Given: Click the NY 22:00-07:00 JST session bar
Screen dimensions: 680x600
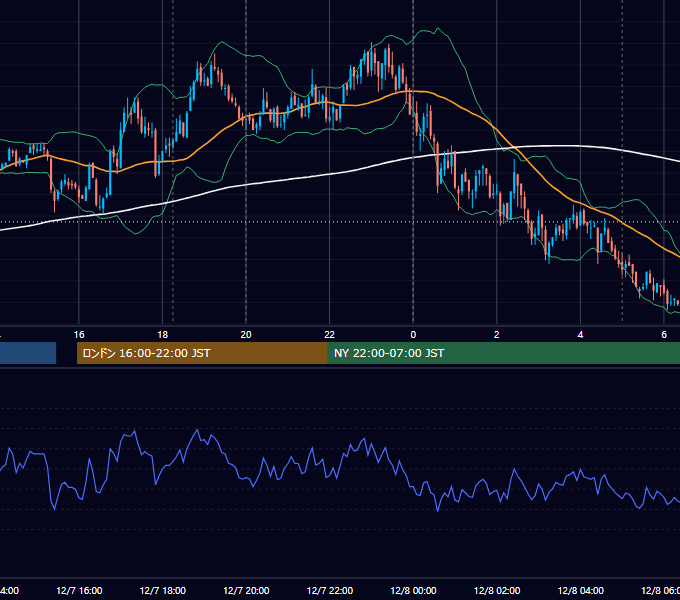Looking at the screenshot, I should (x=503, y=353).
